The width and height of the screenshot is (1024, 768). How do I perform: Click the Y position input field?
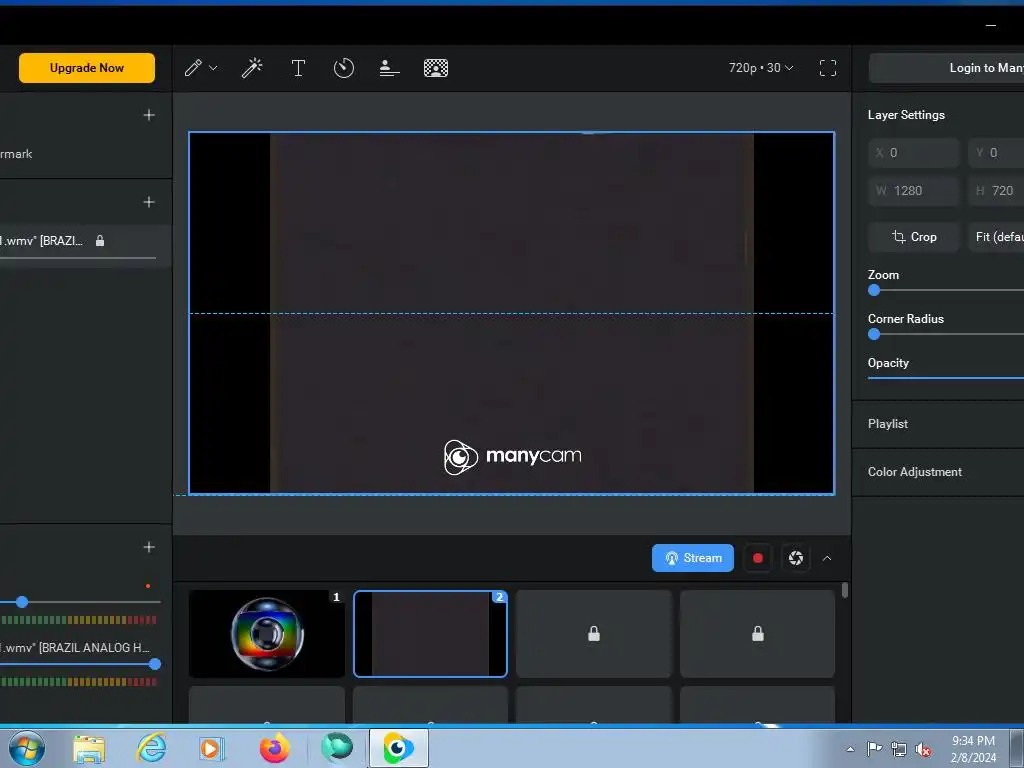tap(996, 153)
